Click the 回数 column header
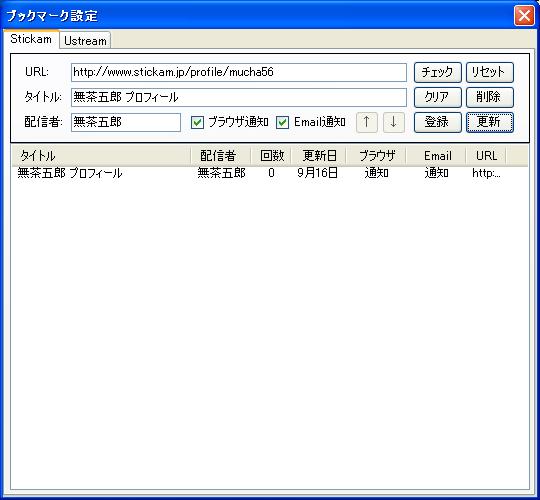Viewport: 540px width, 500px height. [x=271, y=156]
